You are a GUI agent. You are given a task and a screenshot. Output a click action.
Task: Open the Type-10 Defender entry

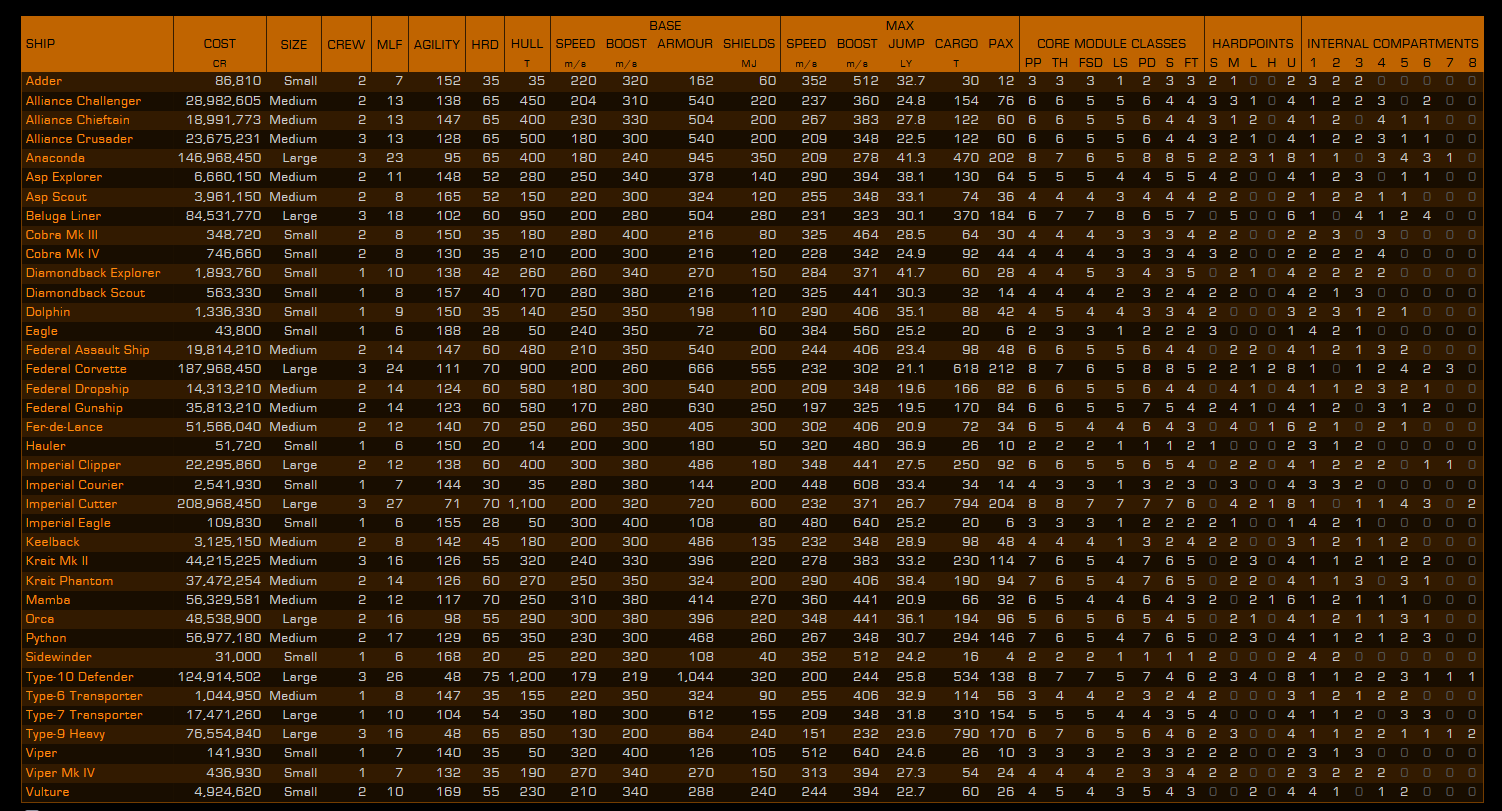point(79,677)
